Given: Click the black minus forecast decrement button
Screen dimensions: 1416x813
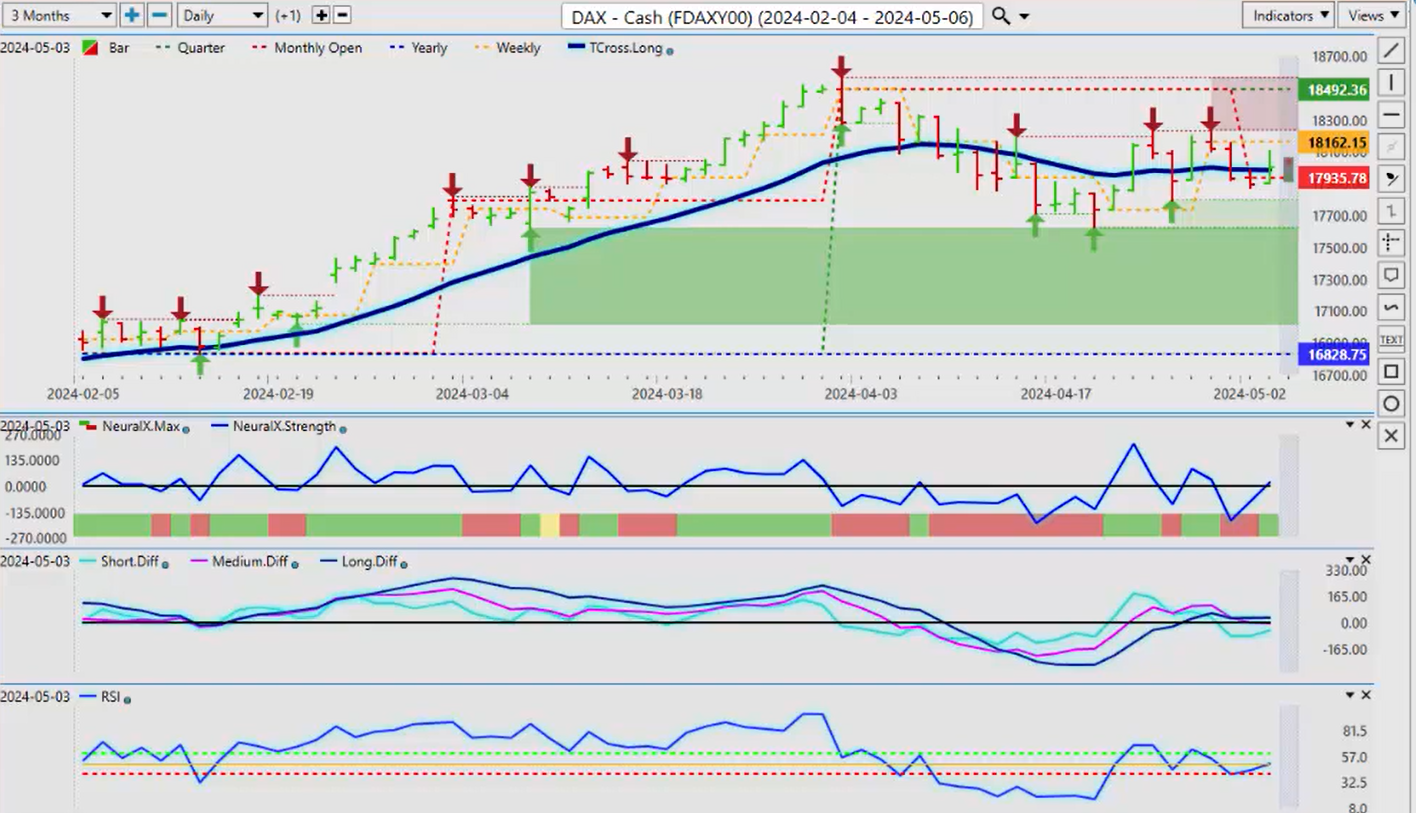Looking at the screenshot, I should coord(342,15).
